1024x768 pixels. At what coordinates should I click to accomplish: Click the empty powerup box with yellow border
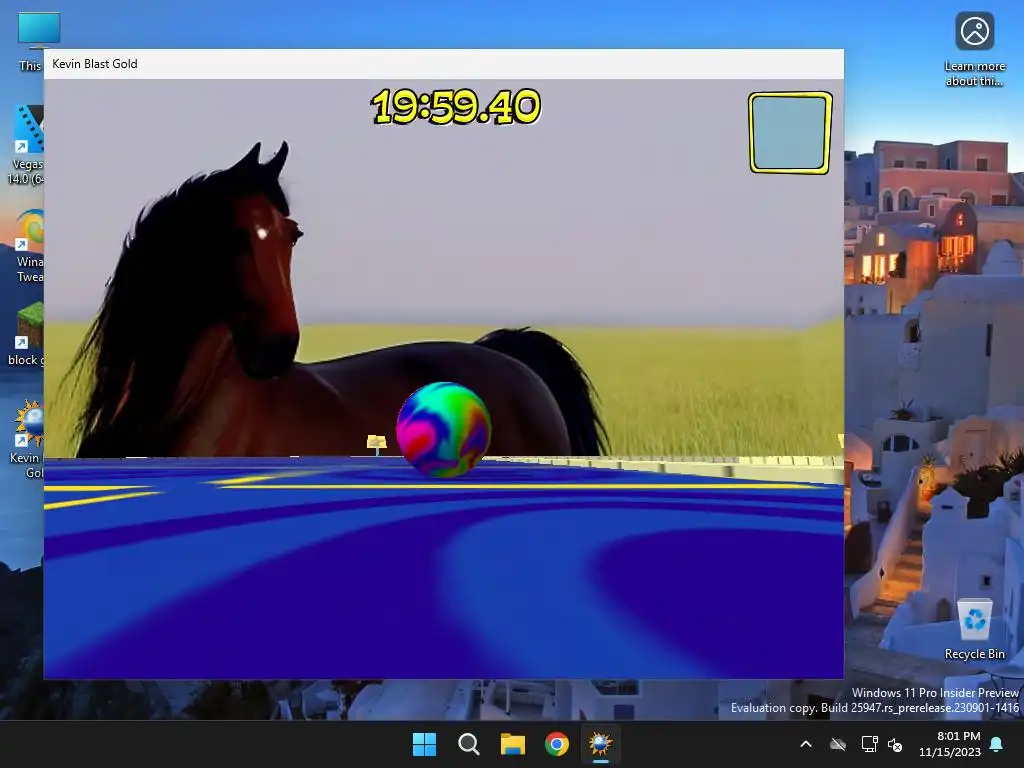tap(790, 133)
